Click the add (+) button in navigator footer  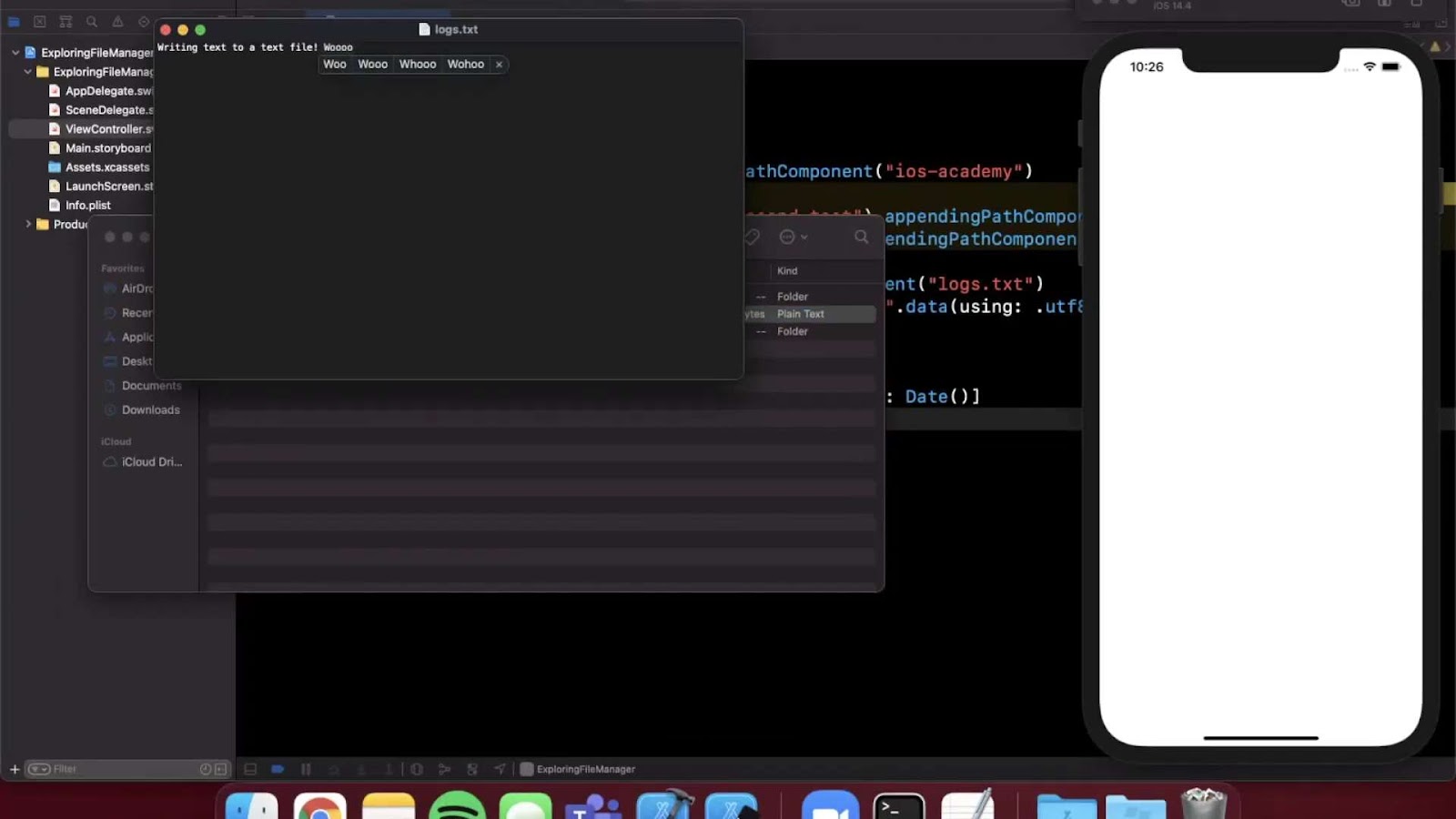(x=15, y=770)
